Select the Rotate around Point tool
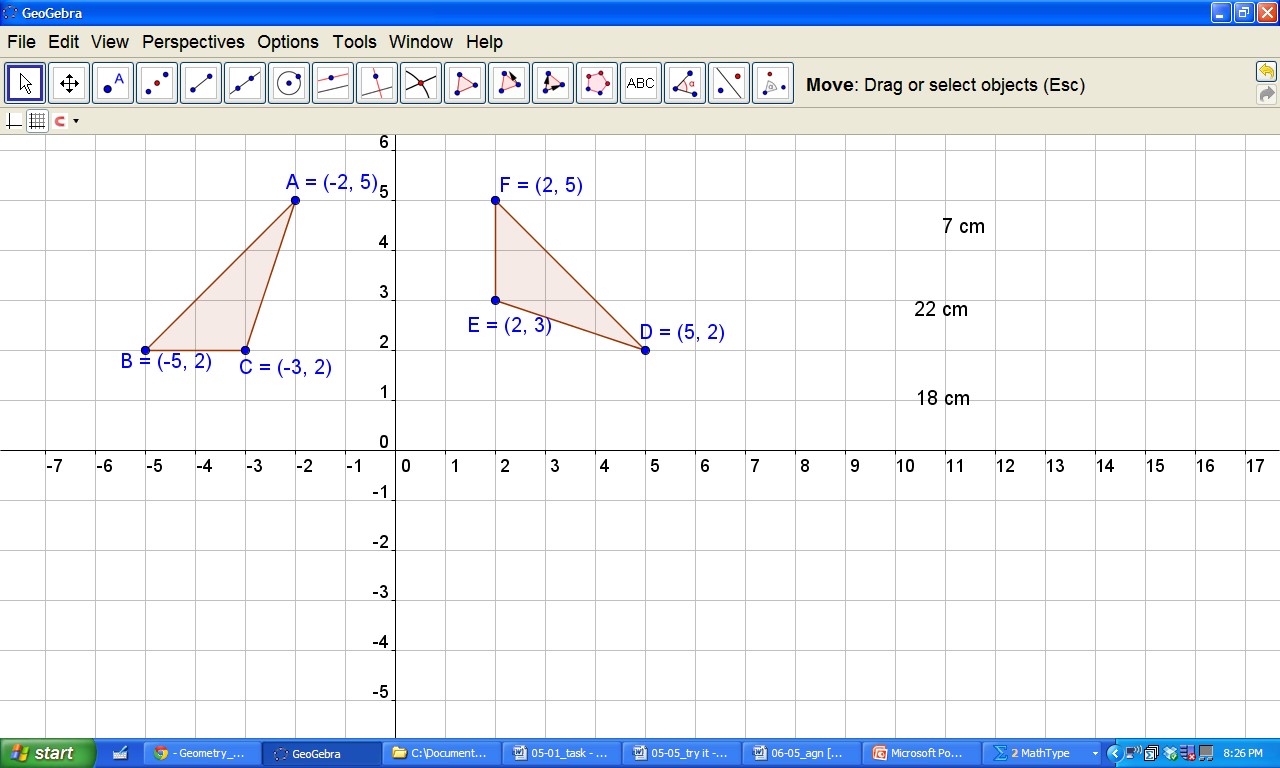The width and height of the screenshot is (1280, 768). [773, 84]
